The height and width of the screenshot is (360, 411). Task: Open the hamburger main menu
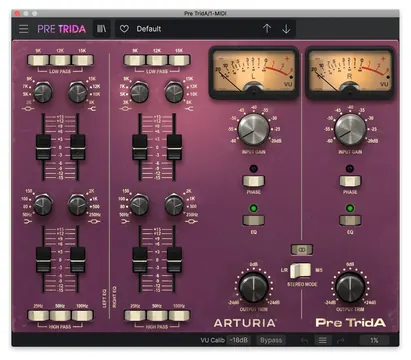point(23,29)
